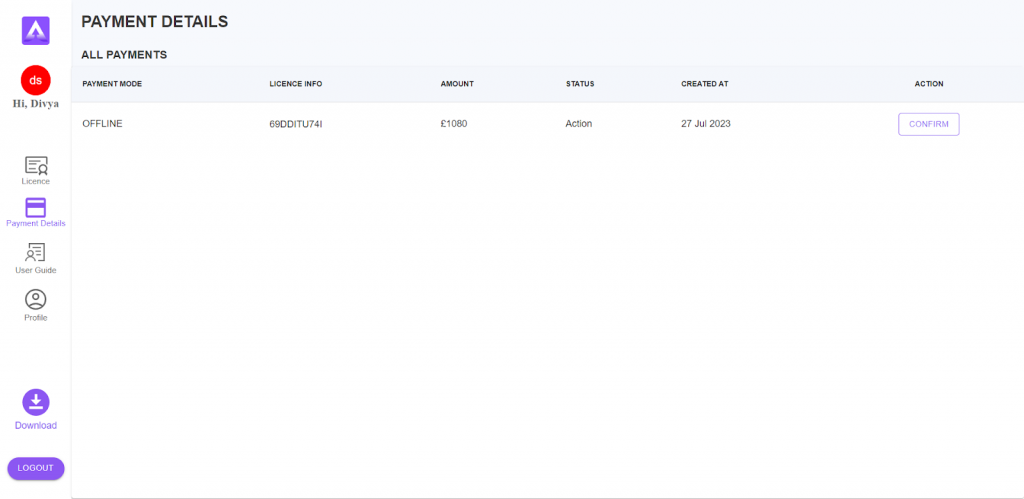This screenshot has height=499, width=1024.
Task: Click the 'Licence' sidebar label
Action: (35, 181)
